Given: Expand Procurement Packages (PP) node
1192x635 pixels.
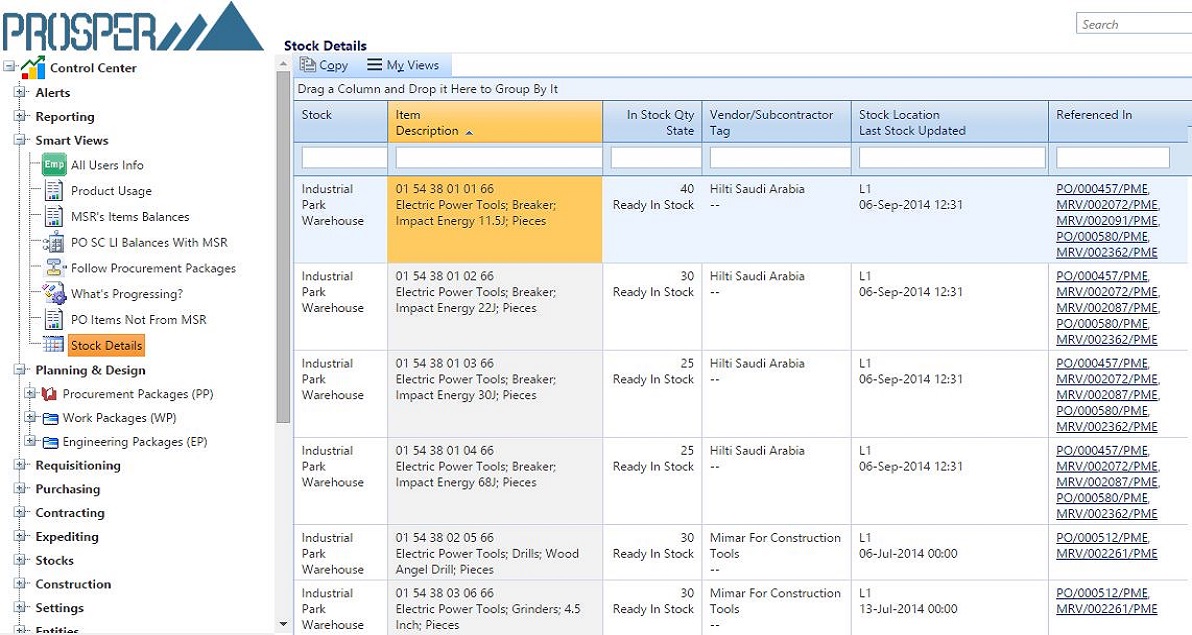Looking at the screenshot, I should pos(30,394).
